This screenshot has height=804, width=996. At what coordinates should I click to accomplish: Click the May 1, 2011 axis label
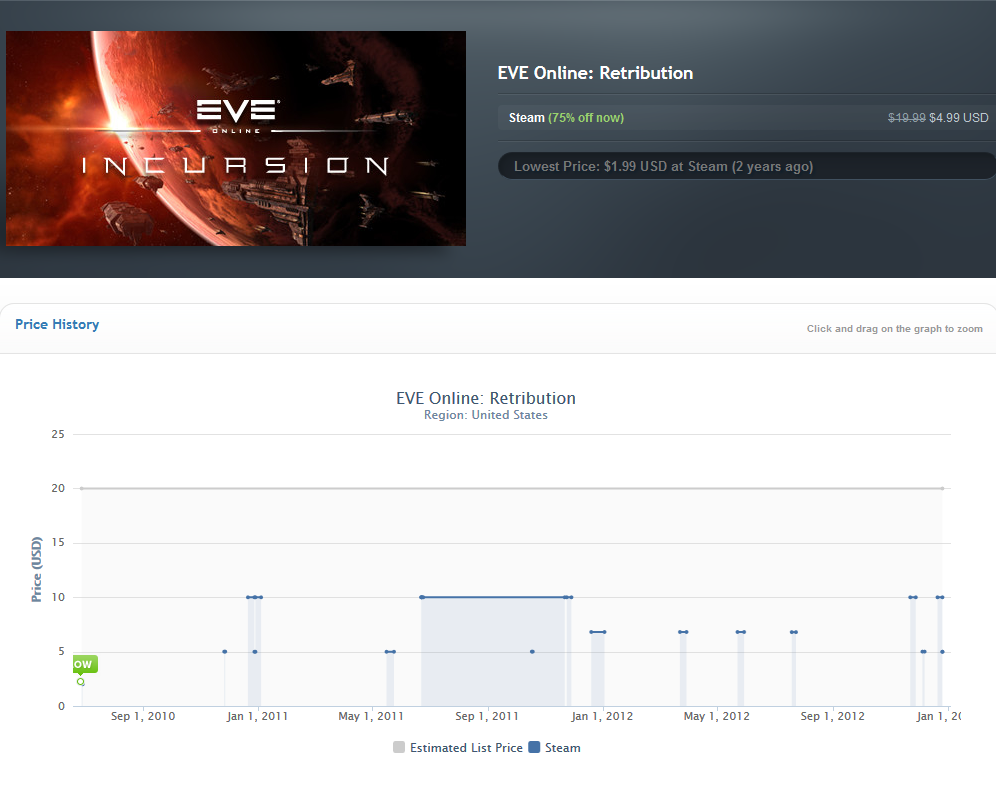pos(371,716)
